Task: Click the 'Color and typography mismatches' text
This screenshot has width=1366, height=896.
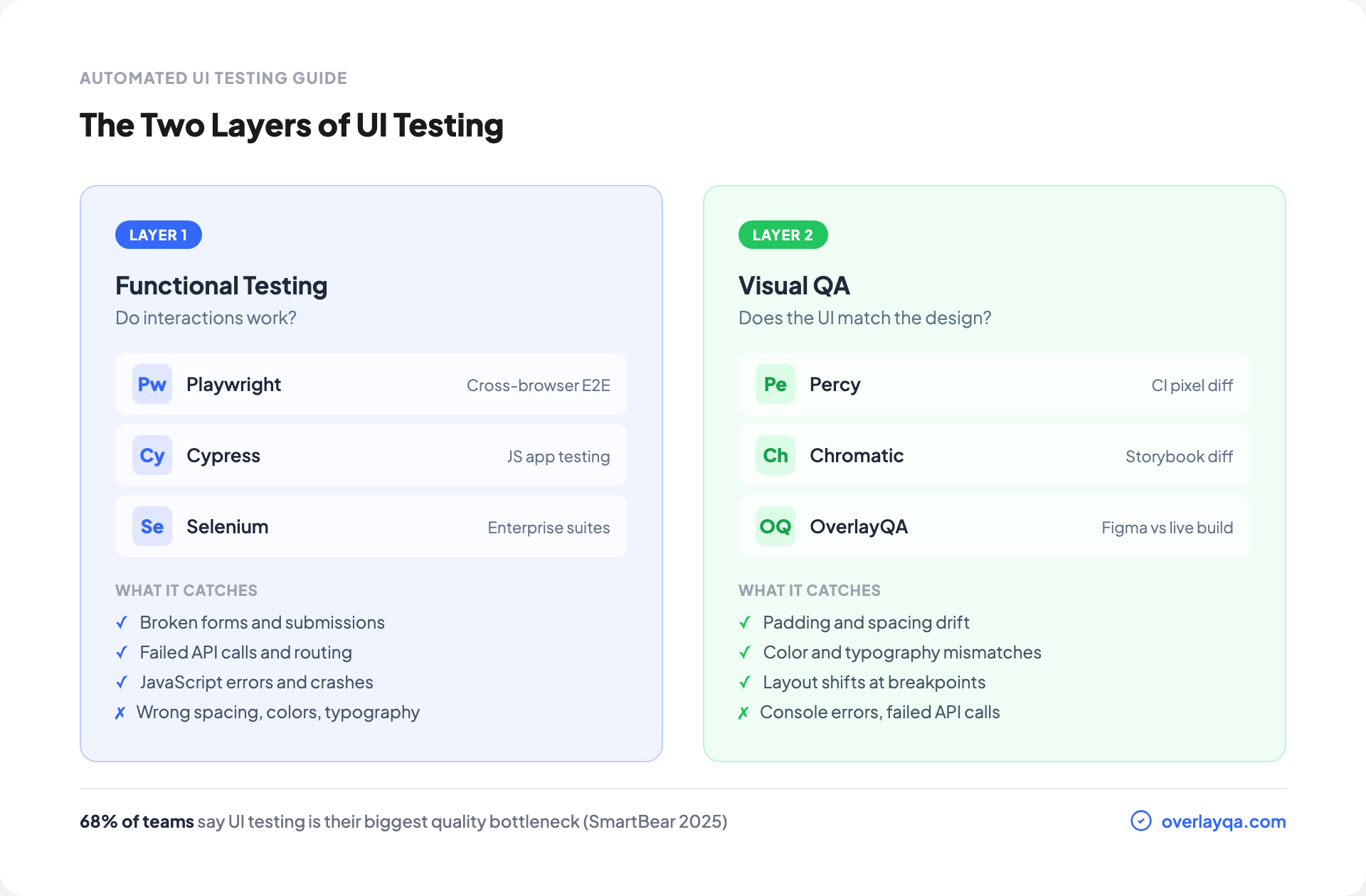Action: coord(902,653)
